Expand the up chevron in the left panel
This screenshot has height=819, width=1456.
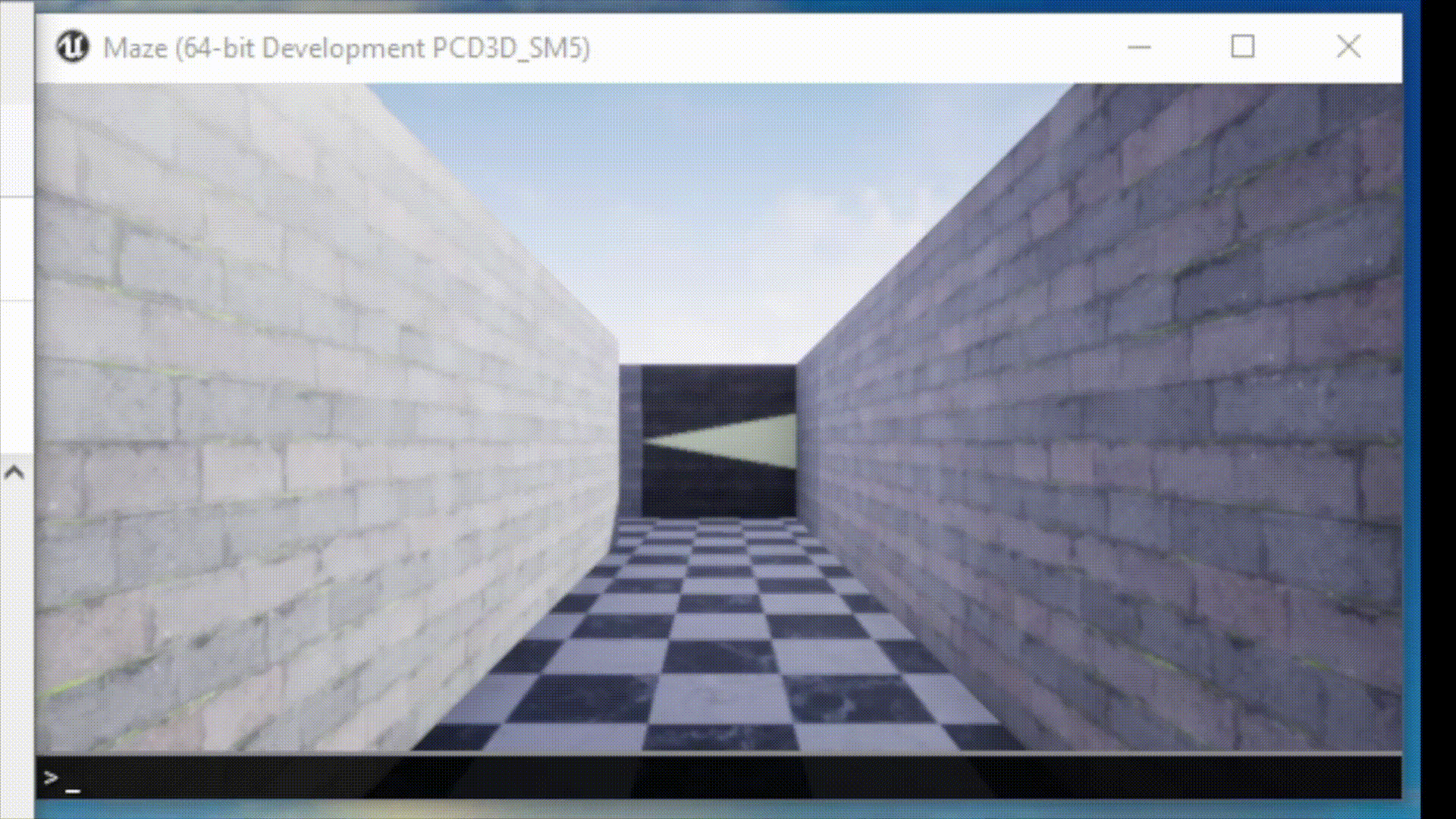click(x=14, y=473)
